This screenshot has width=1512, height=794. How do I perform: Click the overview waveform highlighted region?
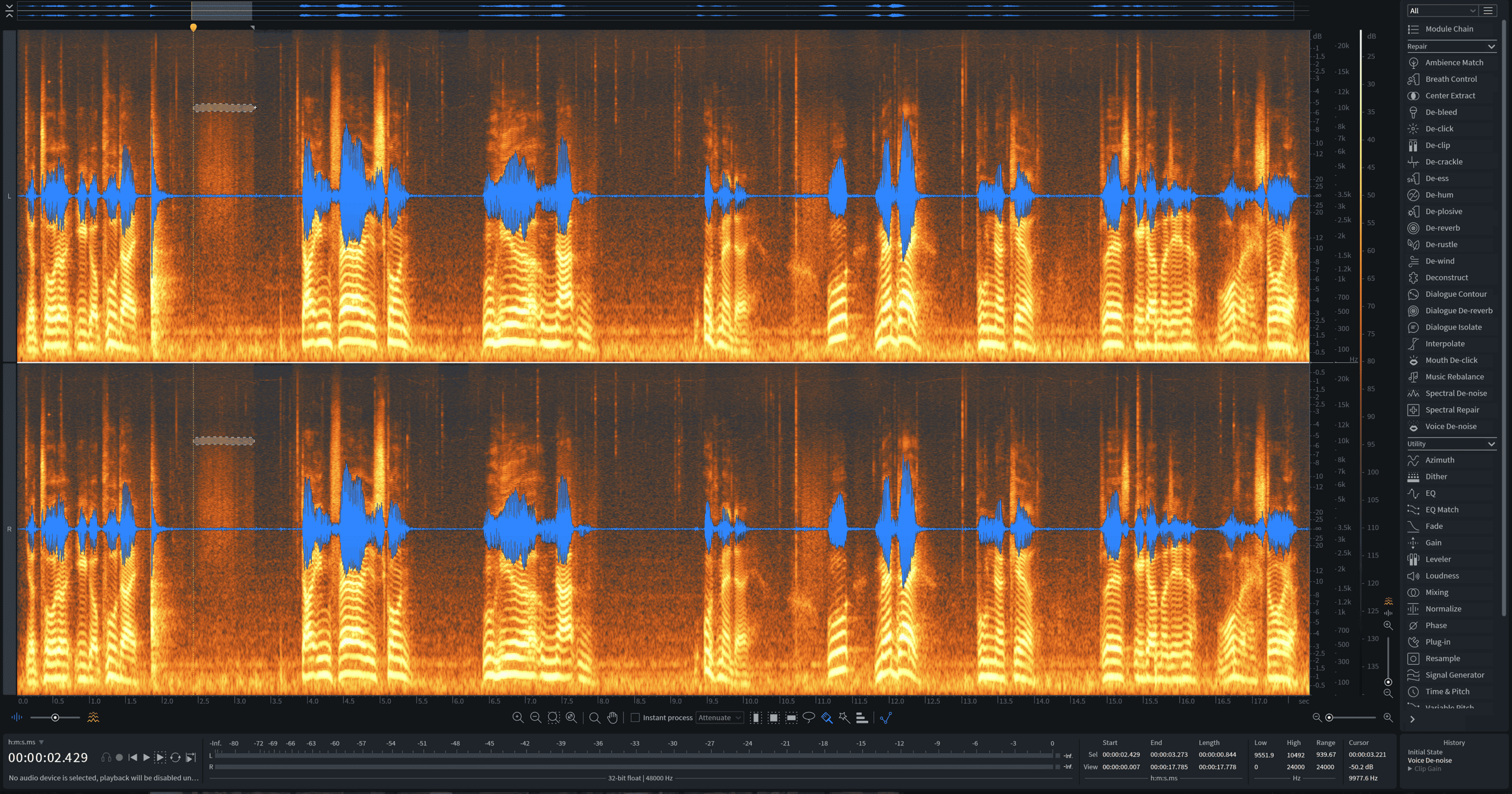[222, 11]
